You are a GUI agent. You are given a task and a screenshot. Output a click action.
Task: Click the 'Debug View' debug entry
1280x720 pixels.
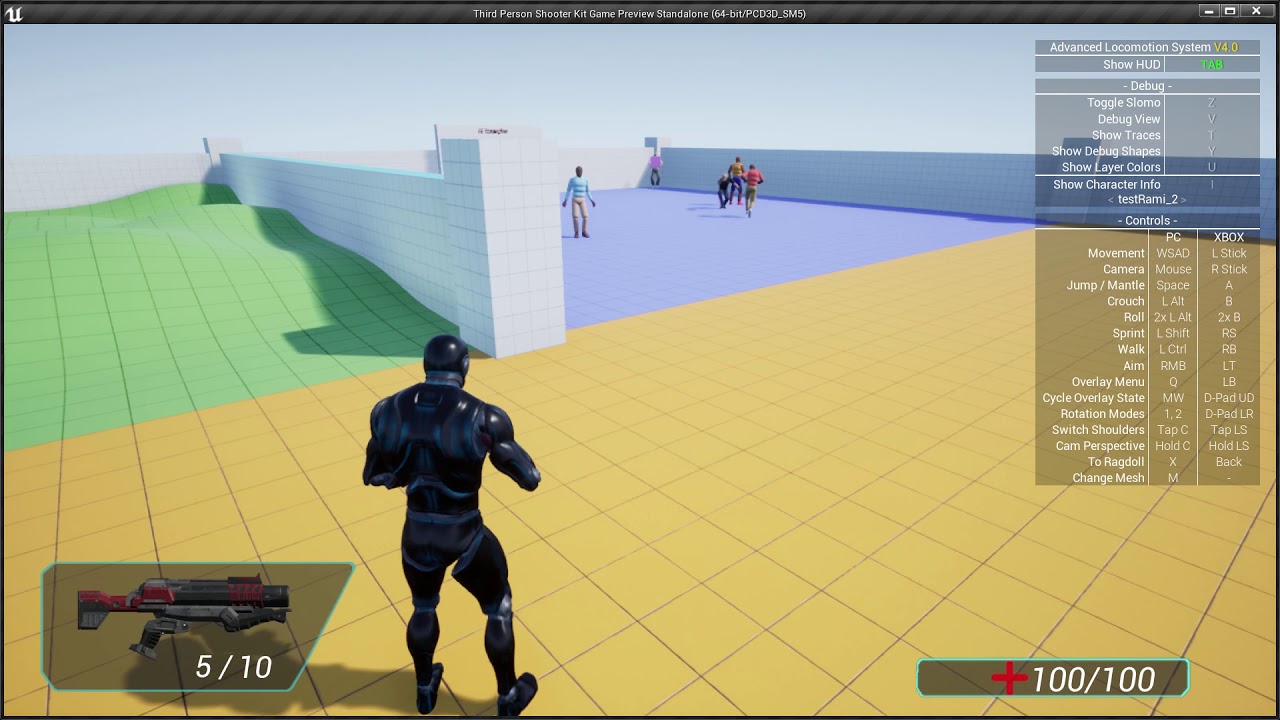pyautogui.click(x=1129, y=119)
